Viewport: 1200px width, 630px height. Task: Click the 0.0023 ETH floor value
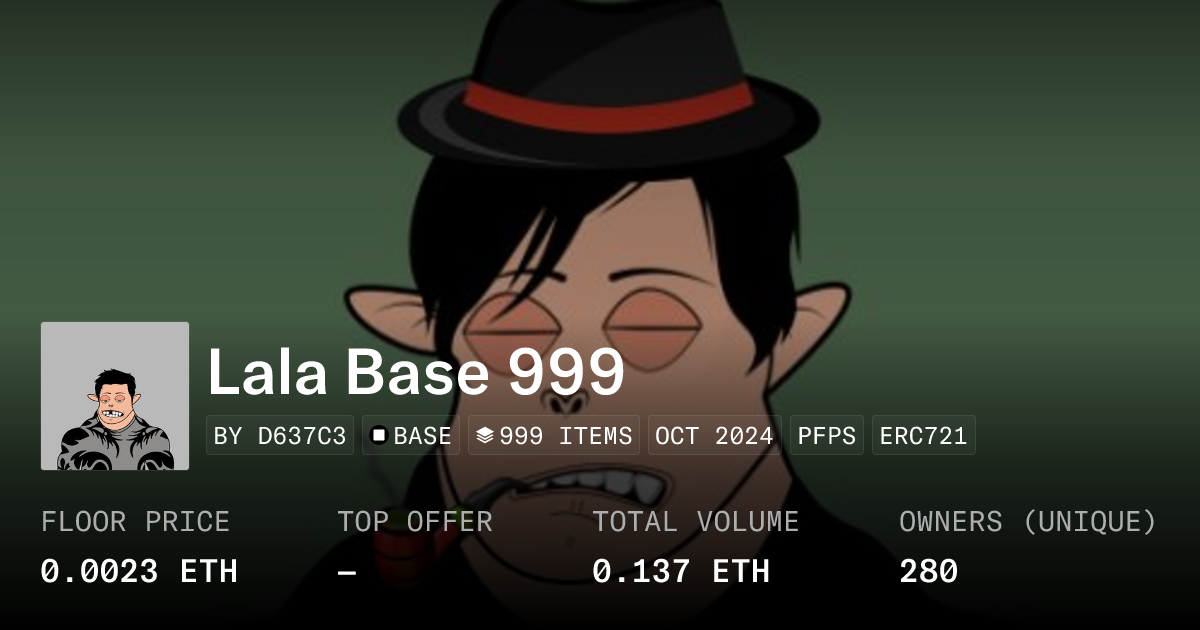click(139, 572)
